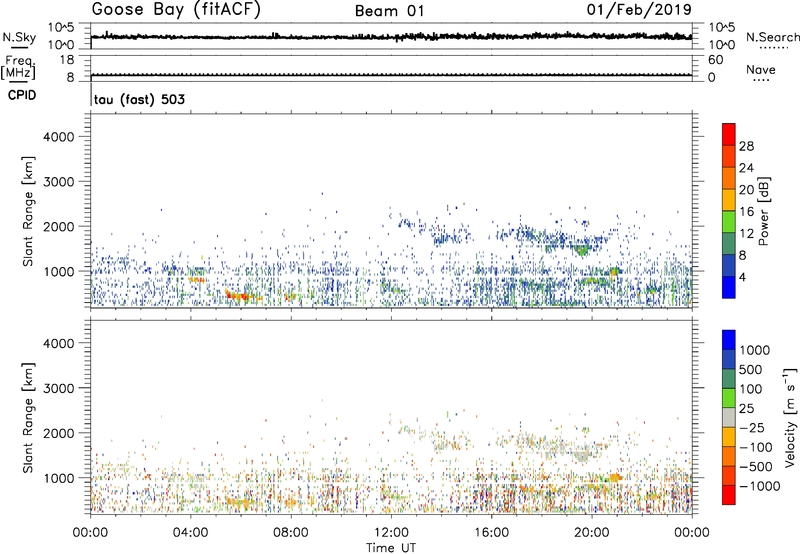Click the '3000' tick of velocity panel

[58, 388]
